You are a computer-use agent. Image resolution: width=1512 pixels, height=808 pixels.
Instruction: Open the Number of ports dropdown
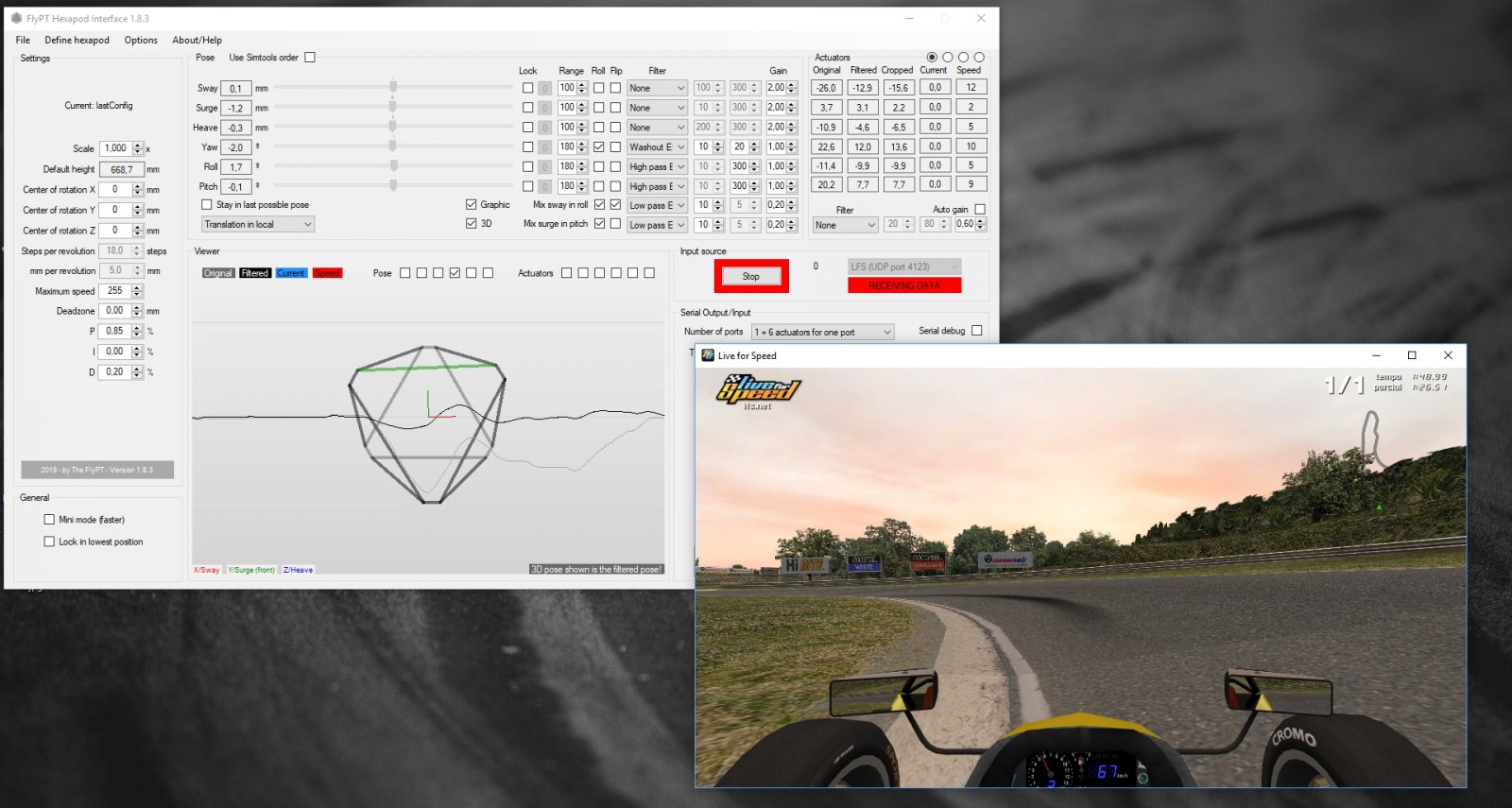(x=822, y=332)
